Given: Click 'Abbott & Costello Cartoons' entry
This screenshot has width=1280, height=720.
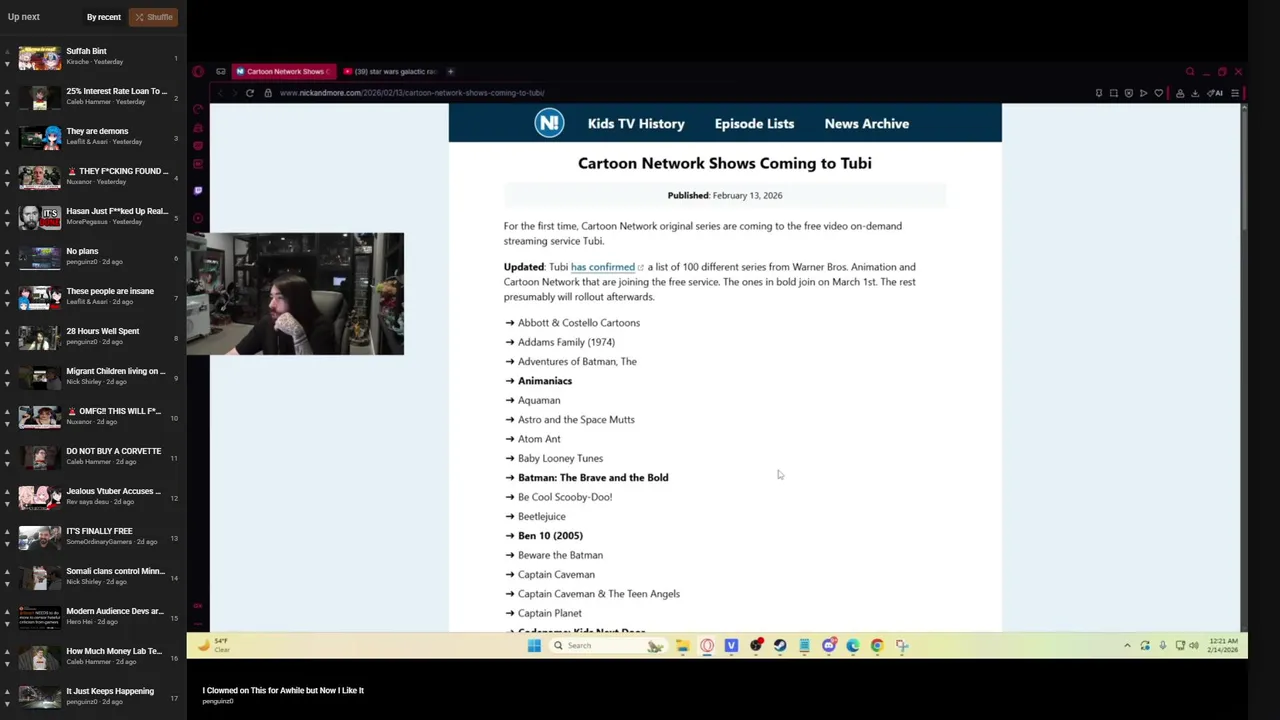Looking at the screenshot, I should point(579,323).
